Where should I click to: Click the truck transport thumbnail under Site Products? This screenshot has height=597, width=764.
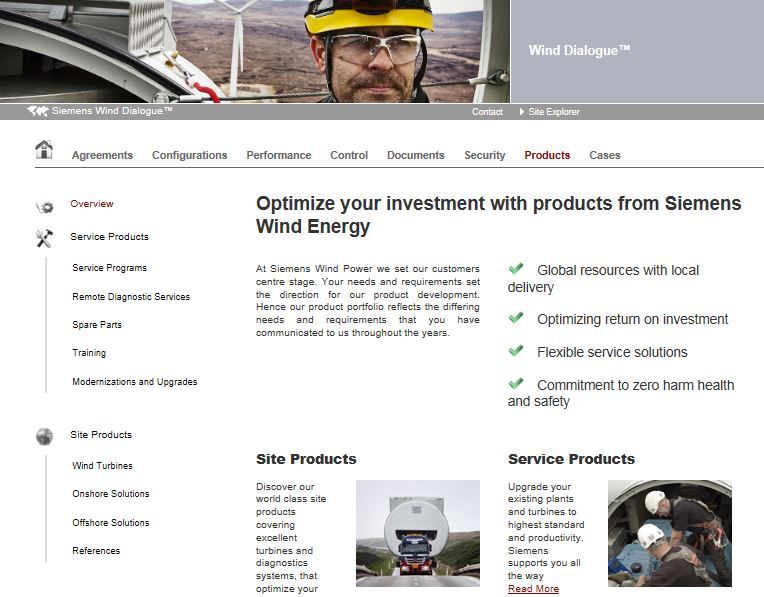(418, 533)
